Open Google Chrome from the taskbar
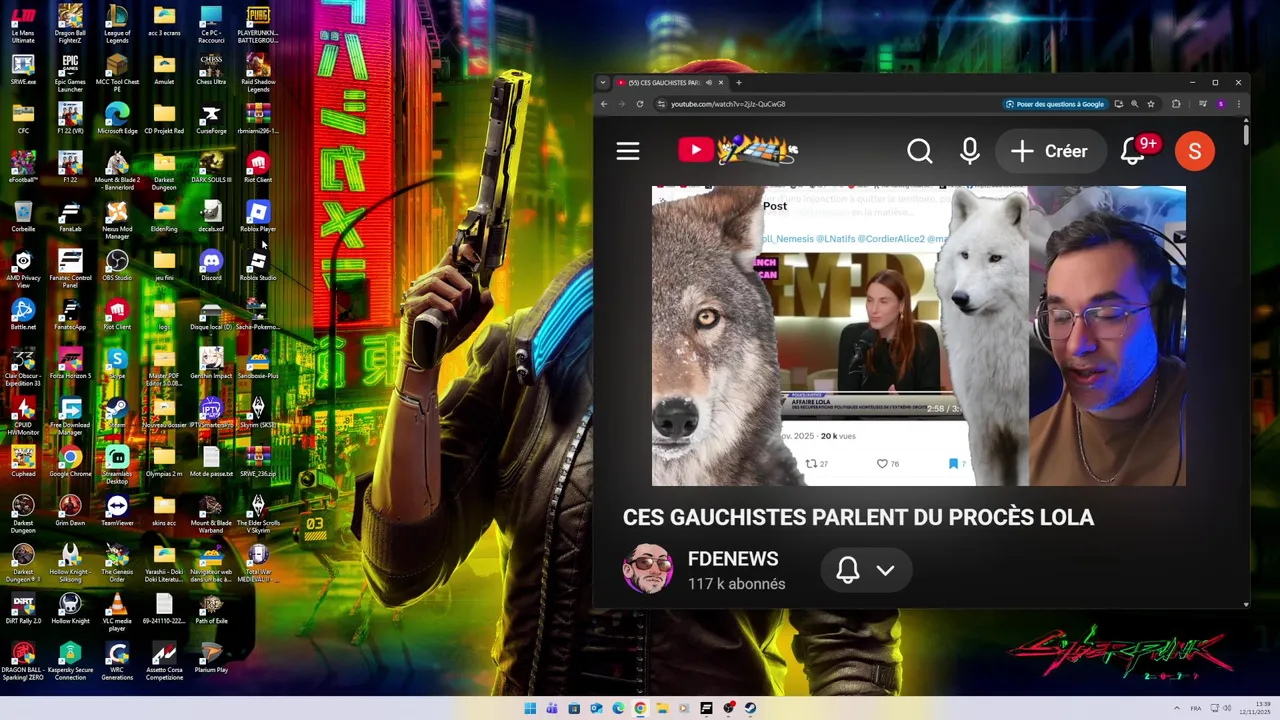Viewport: 1280px width, 720px height. pos(640,708)
